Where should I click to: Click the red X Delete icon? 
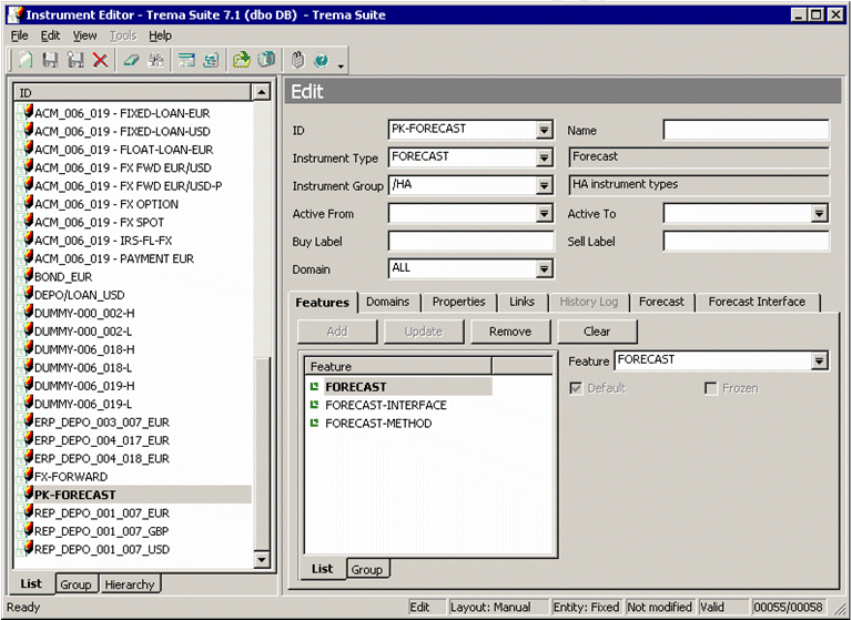(100, 61)
